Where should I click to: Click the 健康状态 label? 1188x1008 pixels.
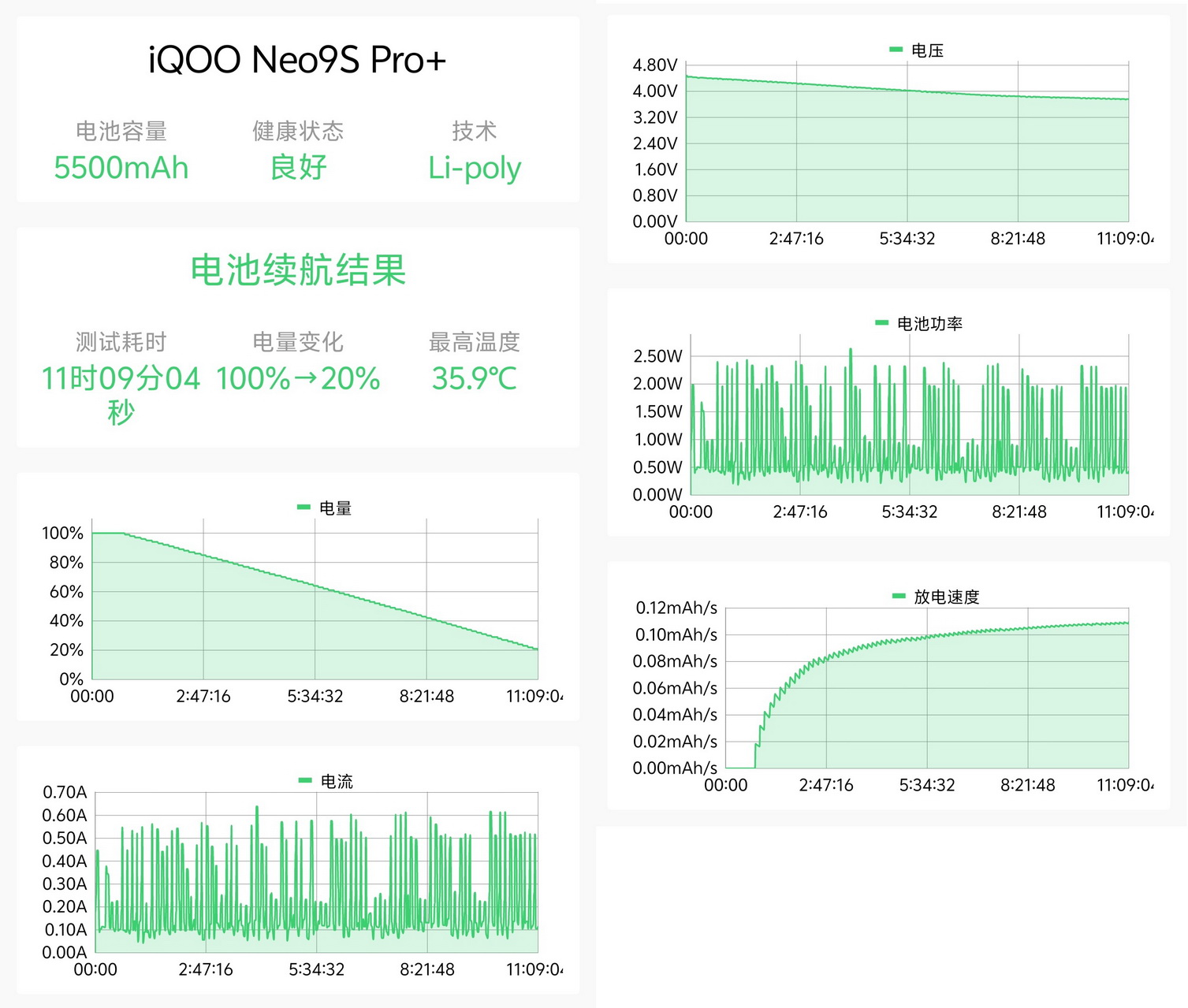click(298, 131)
